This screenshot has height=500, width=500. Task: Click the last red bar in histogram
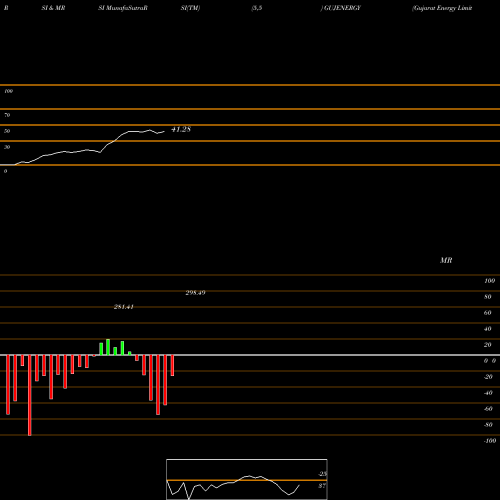click(x=172, y=365)
